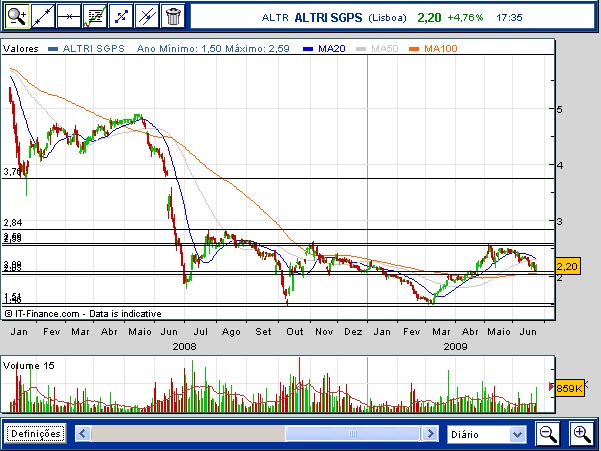Viewport: 601px width, 451px height.
Task: Click the scrollbar right arrow
Action: [430, 434]
